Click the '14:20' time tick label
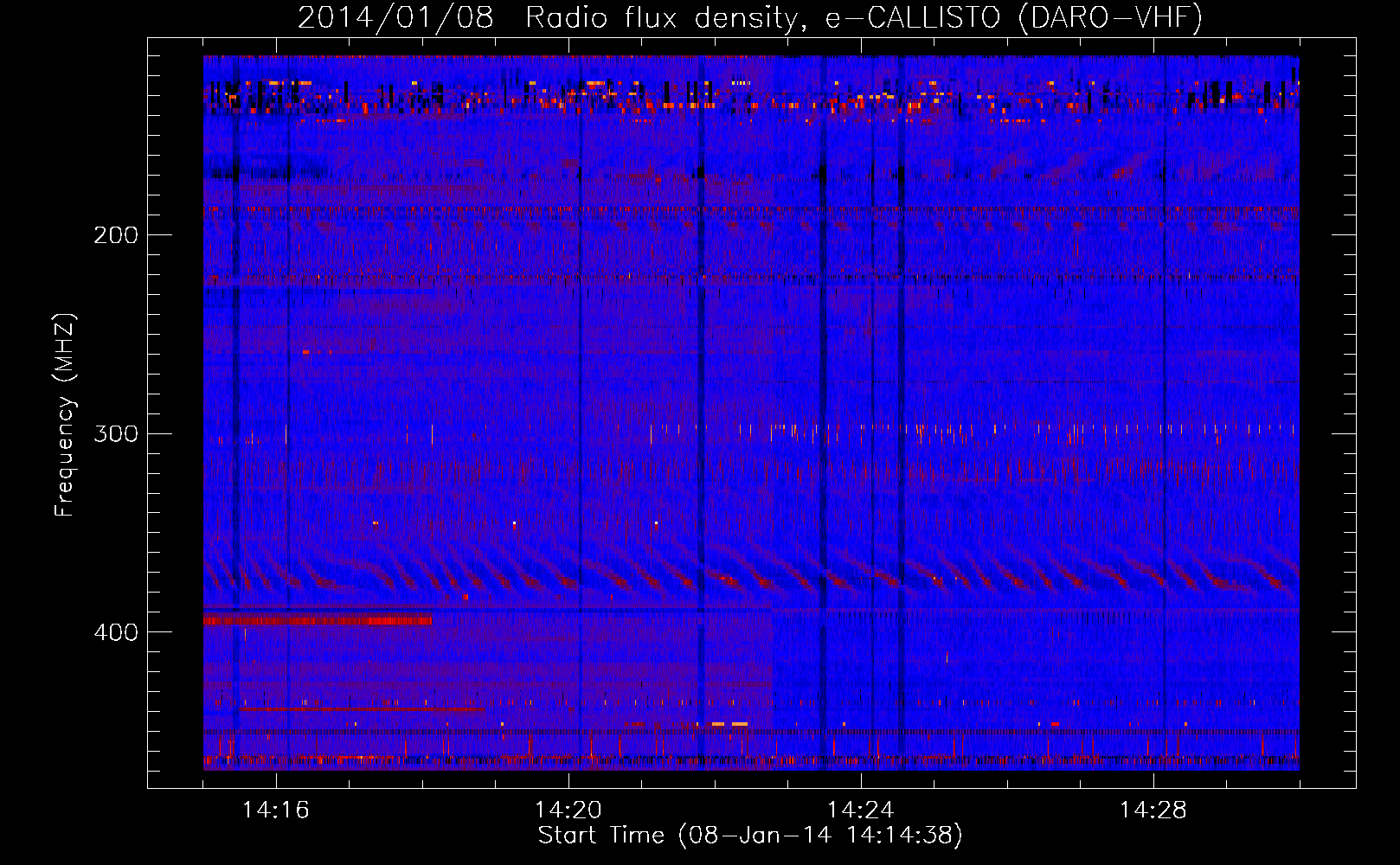 [x=568, y=811]
